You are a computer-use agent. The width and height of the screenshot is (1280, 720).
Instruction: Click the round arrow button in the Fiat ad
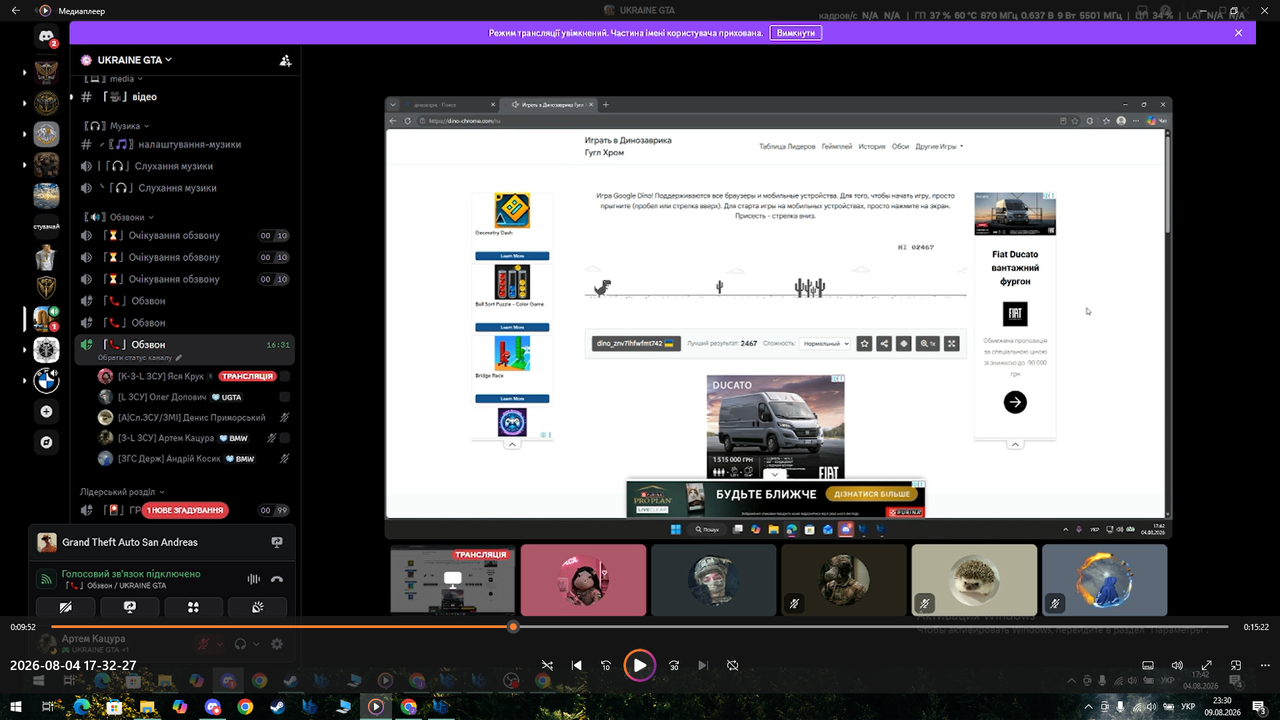coord(1015,402)
